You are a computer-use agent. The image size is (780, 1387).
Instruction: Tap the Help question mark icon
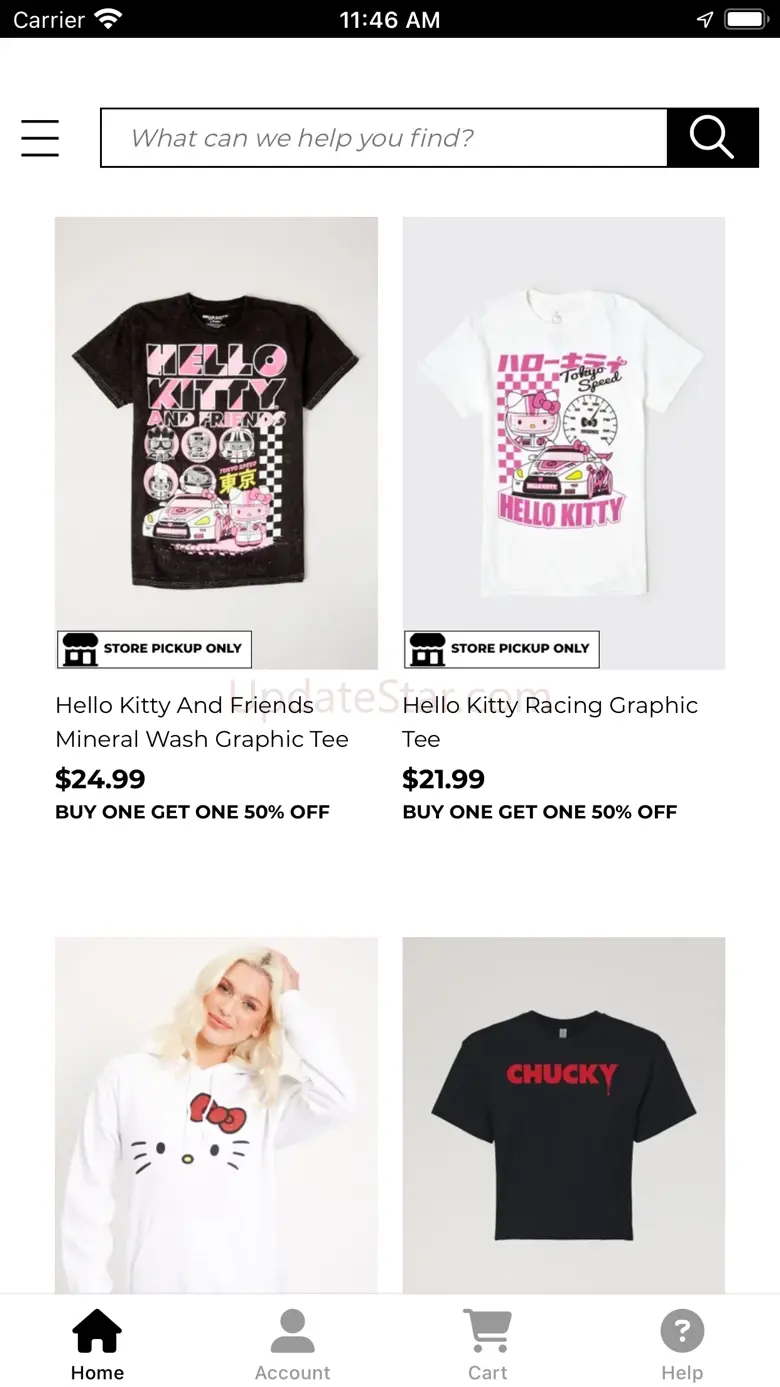tap(682, 1331)
